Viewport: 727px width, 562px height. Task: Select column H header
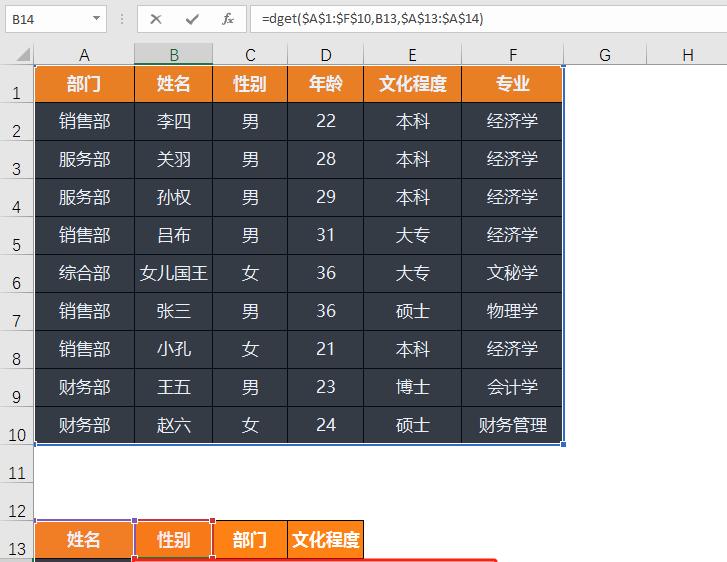pyautogui.click(x=687, y=54)
